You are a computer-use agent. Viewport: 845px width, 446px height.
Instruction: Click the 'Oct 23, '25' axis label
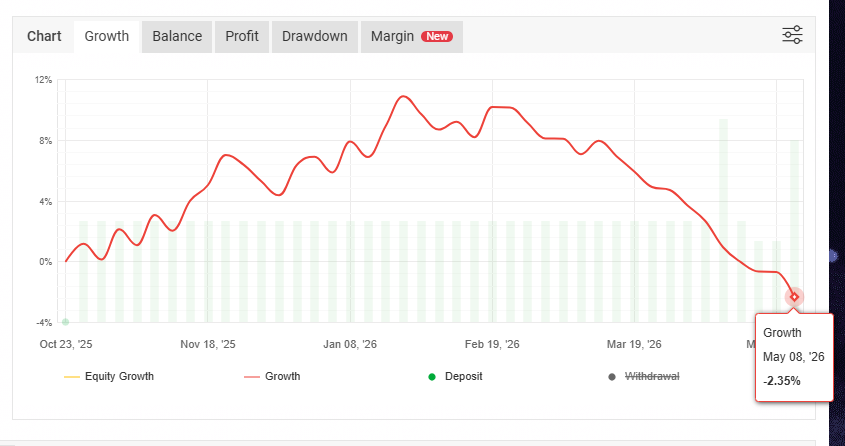66,345
